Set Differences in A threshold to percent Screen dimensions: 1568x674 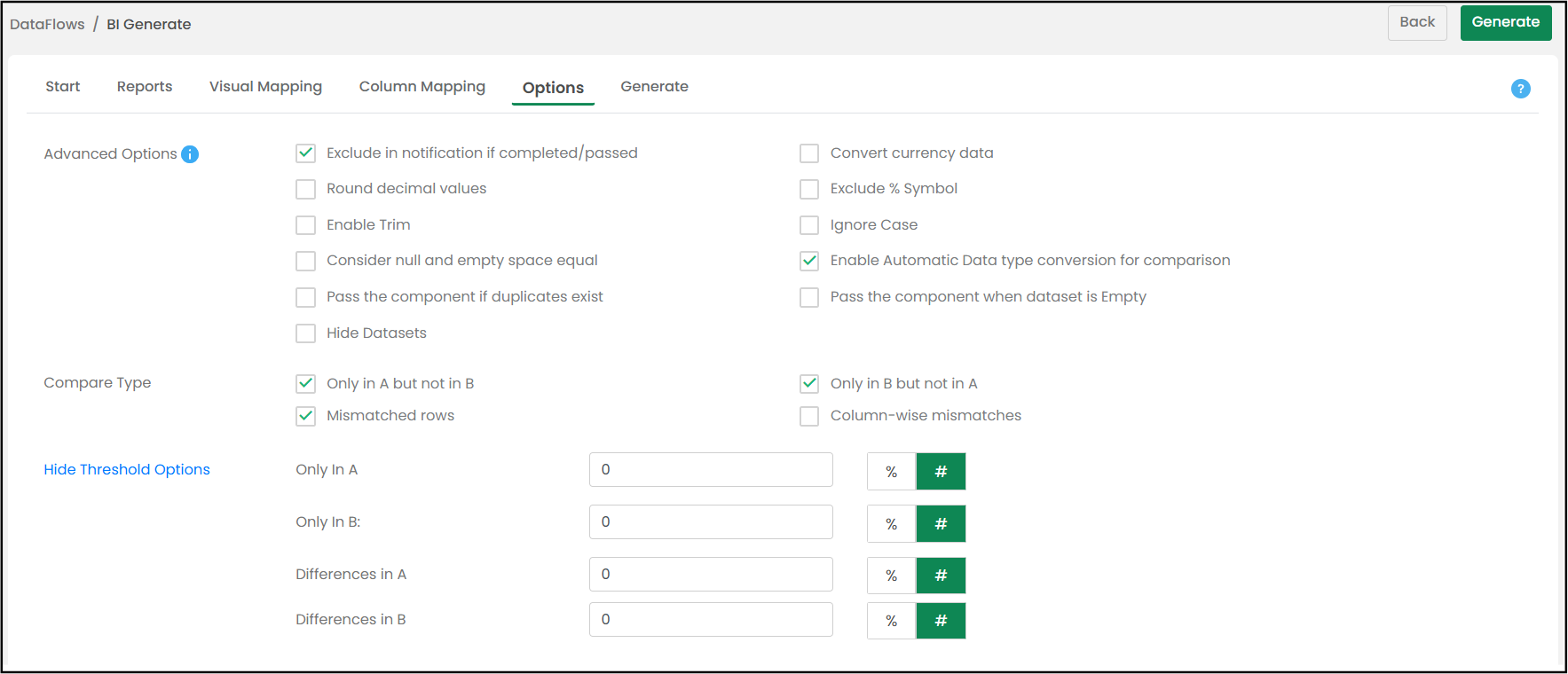(x=892, y=576)
